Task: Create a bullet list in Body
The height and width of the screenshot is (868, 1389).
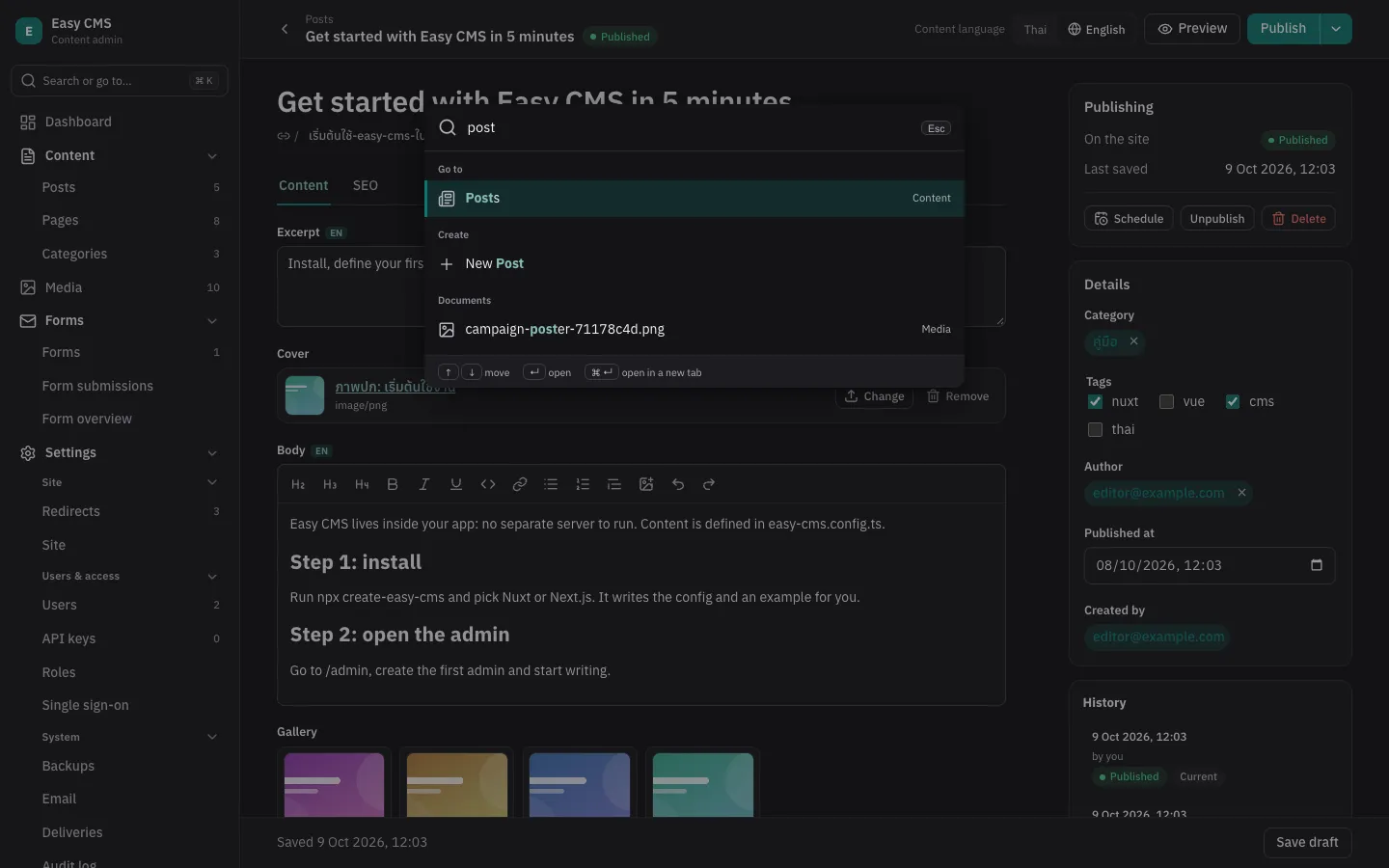Action: pos(551,484)
